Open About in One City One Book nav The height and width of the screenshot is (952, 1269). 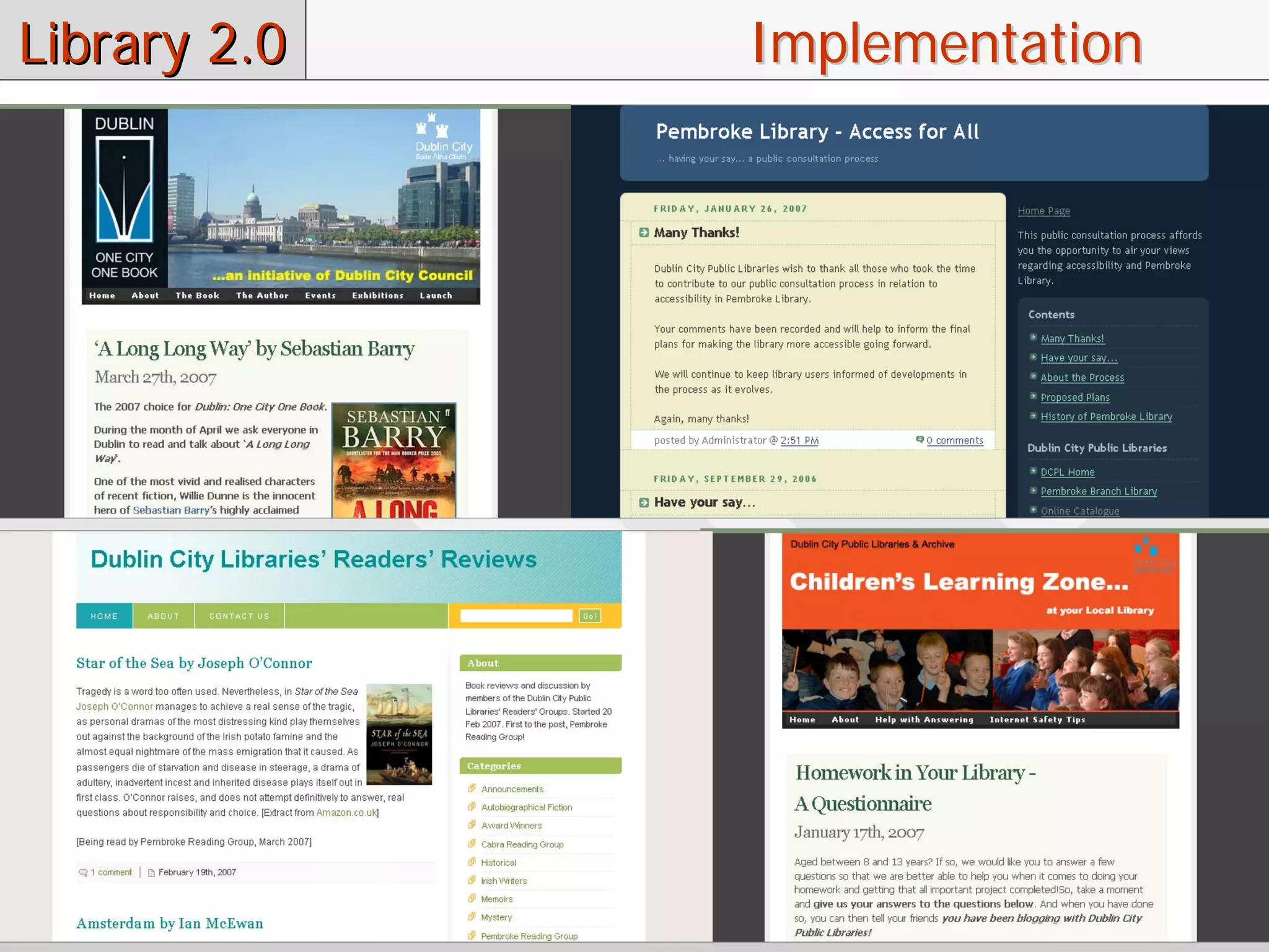[145, 295]
